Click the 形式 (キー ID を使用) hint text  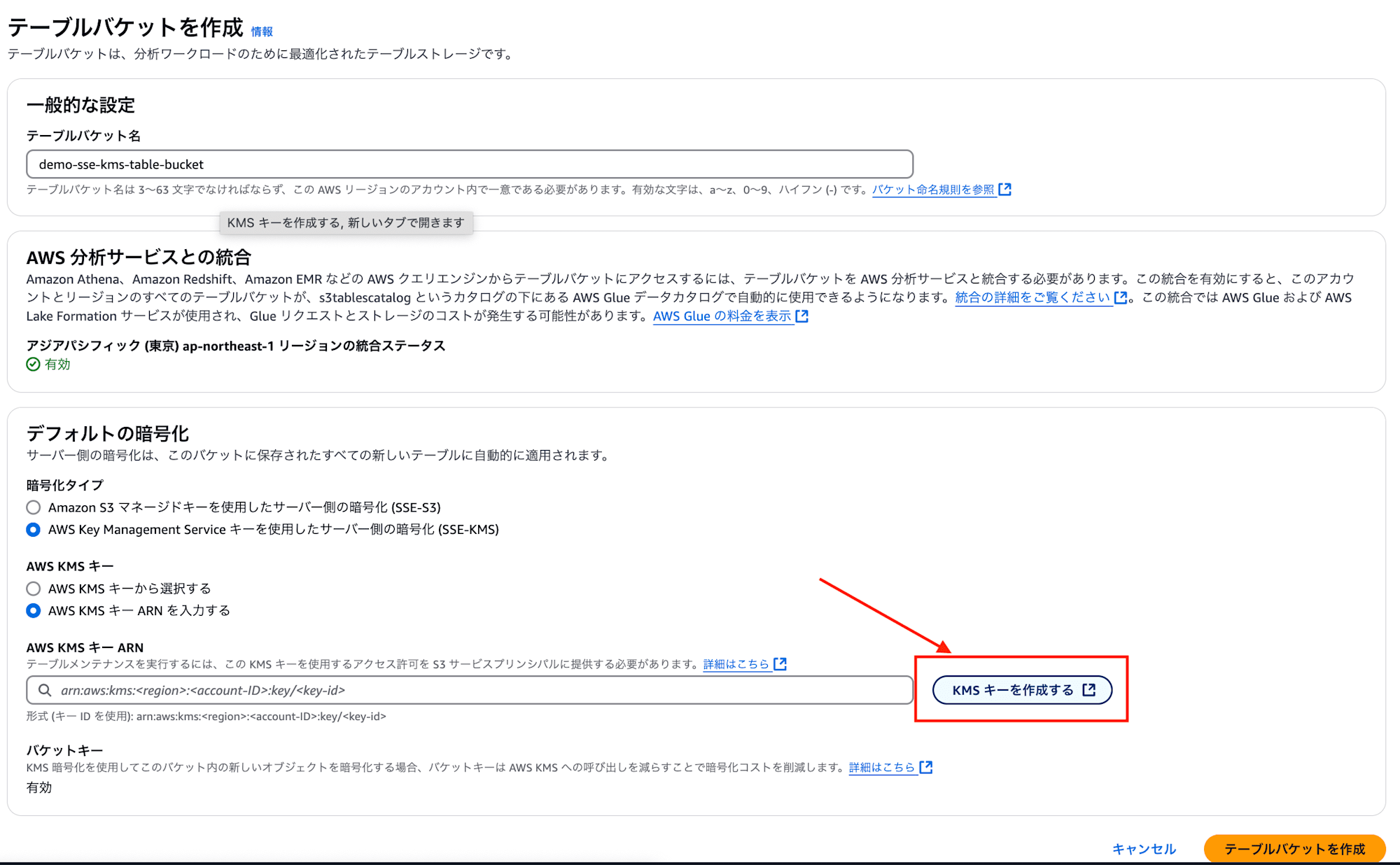coord(206,717)
